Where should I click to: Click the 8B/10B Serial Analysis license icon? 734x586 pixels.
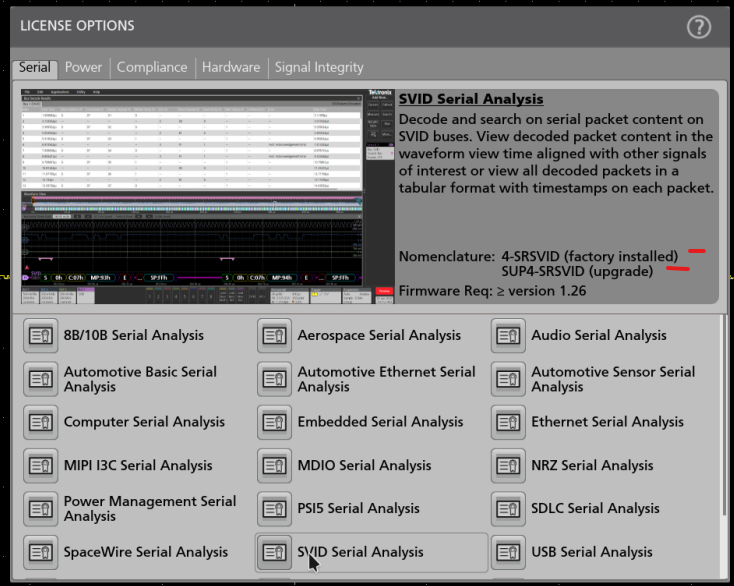(41, 336)
